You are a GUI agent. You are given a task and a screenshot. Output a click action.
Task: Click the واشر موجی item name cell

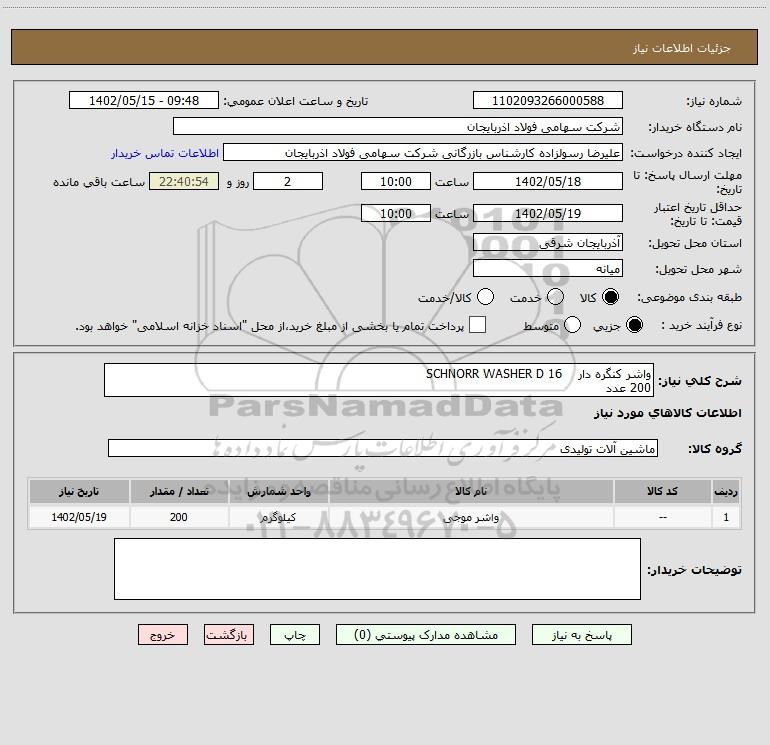click(x=470, y=517)
